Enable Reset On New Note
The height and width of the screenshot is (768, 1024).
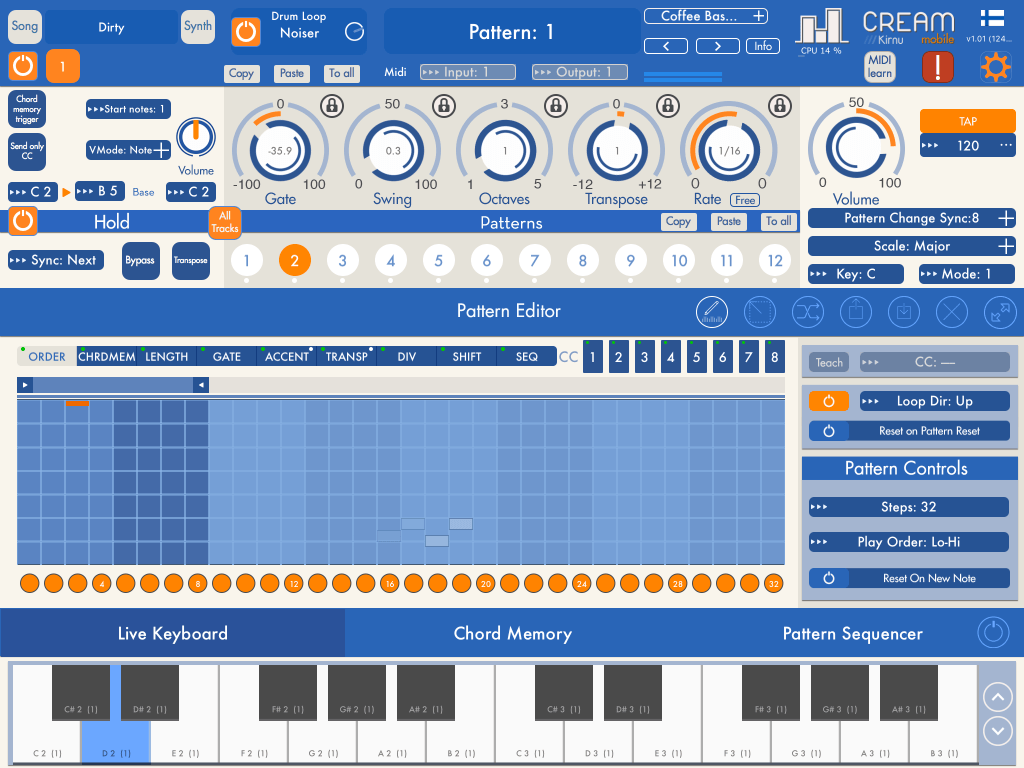tap(829, 578)
